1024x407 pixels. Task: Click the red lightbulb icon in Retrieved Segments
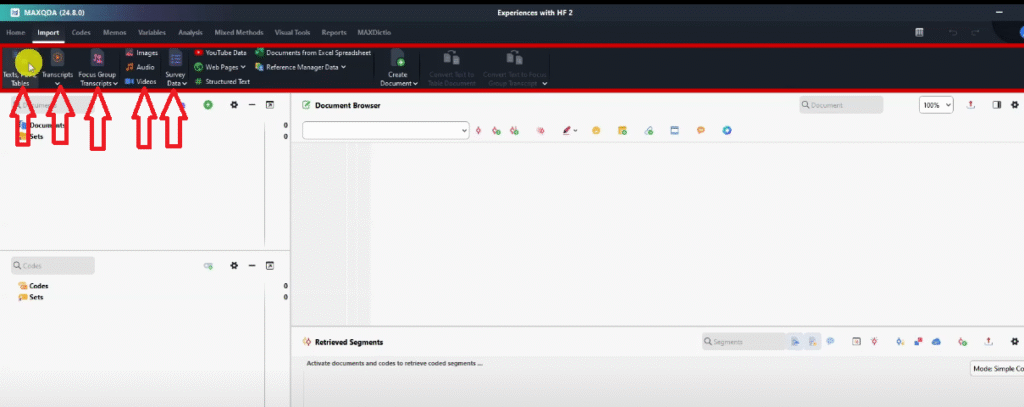pos(874,342)
